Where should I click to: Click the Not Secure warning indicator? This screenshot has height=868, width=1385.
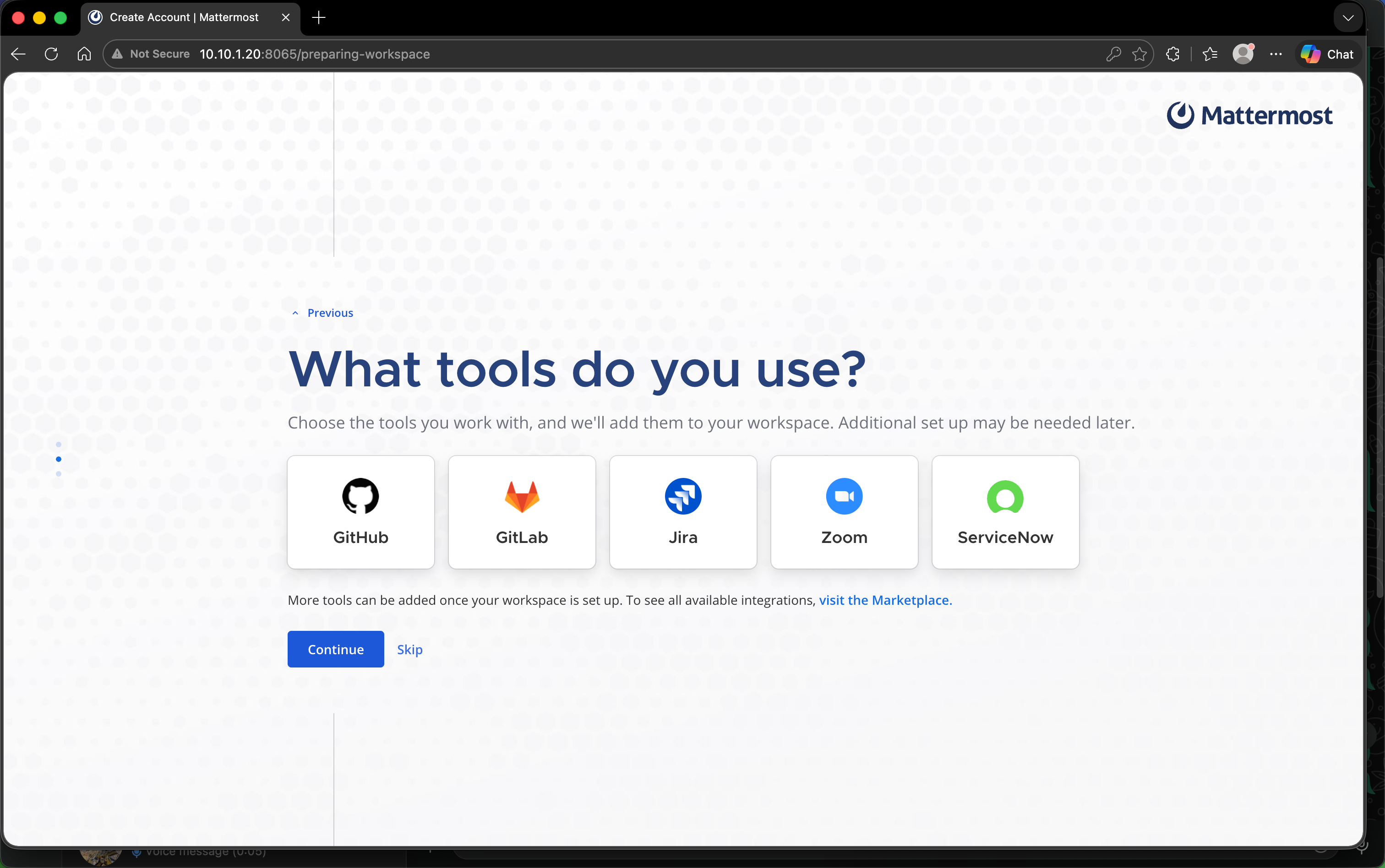[151, 54]
